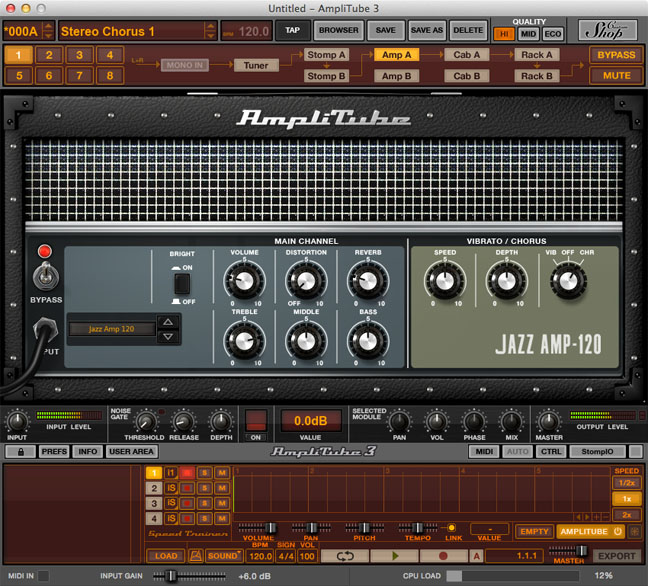
Task: Open the StompIO selector
Action: click(x=598, y=452)
